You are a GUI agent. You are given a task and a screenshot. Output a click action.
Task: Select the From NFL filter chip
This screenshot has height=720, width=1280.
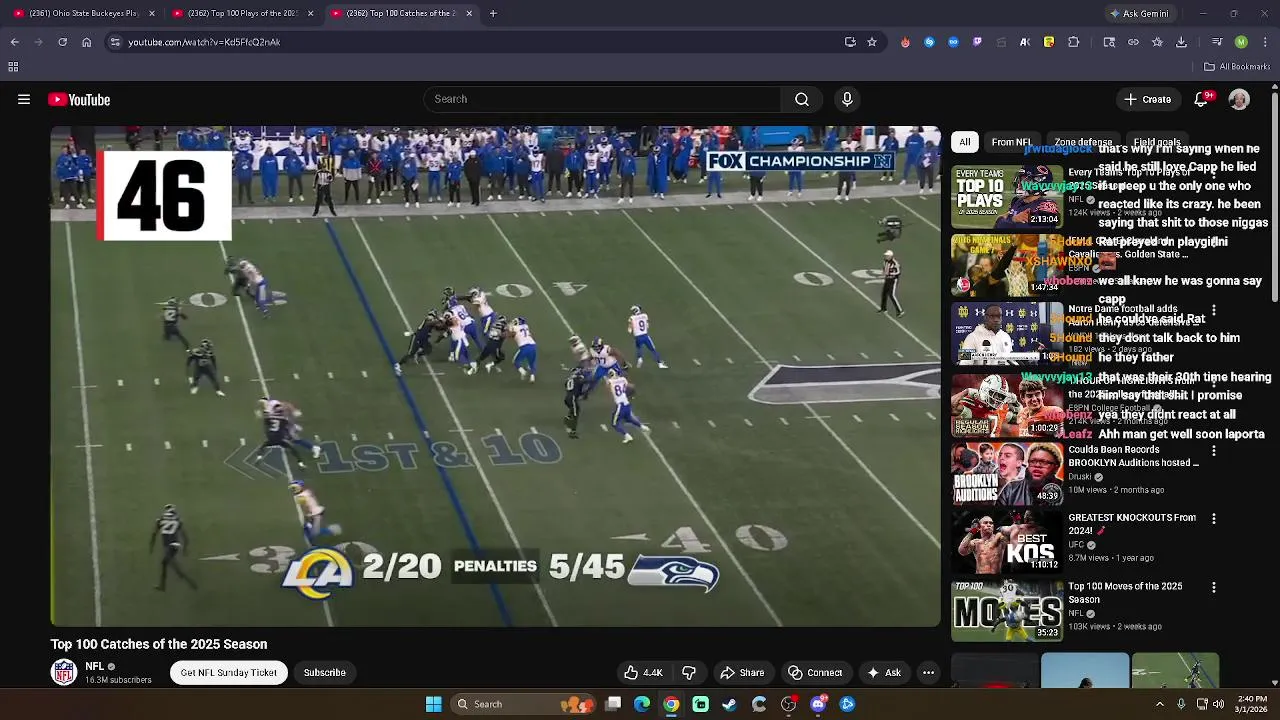coord(1011,142)
